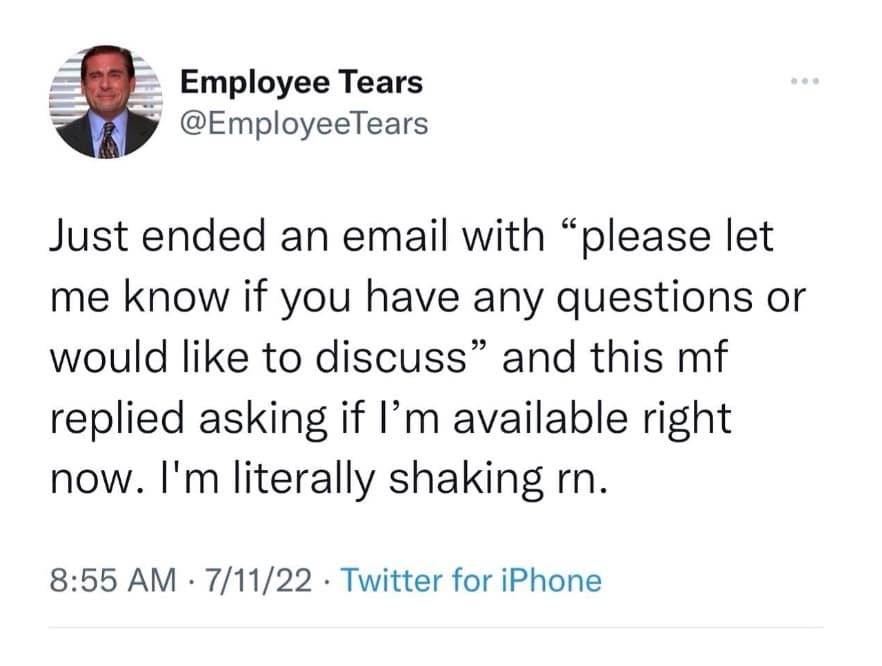Screen dimensions: 882x666
Task: Visit the @EmployeeTears handle link
Action: (304, 124)
